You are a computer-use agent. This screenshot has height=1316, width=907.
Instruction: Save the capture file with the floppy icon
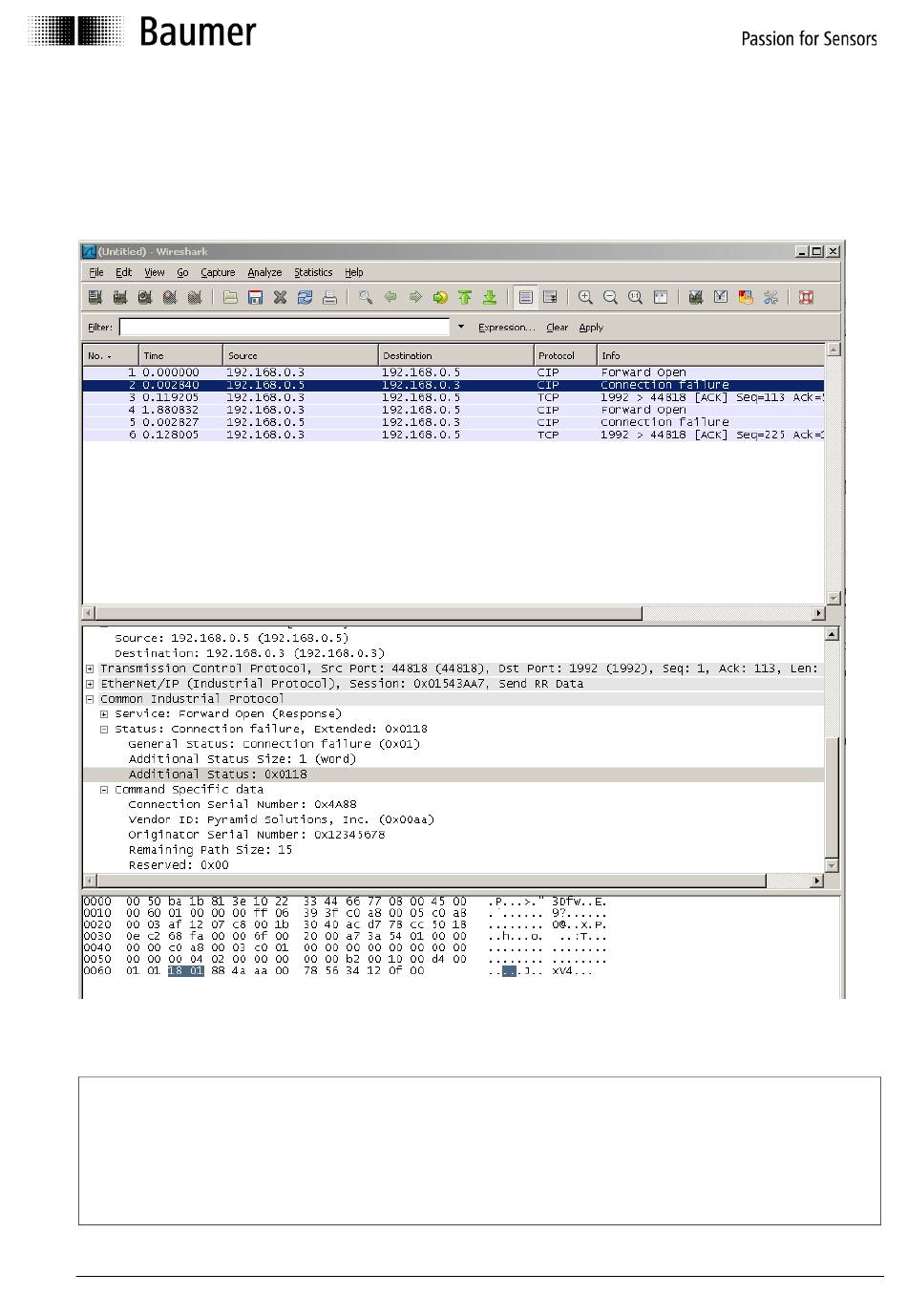pyautogui.click(x=255, y=297)
